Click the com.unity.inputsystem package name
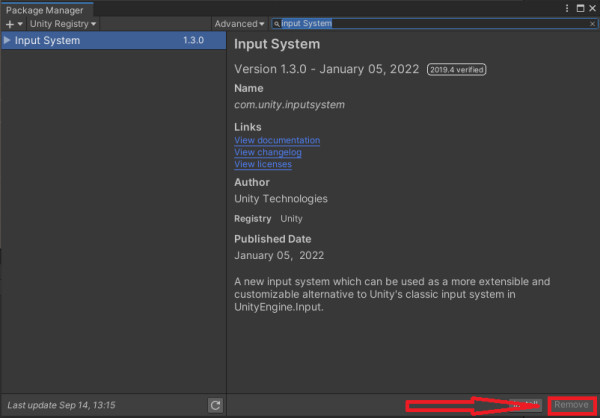600x418 pixels. click(x=289, y=104)
